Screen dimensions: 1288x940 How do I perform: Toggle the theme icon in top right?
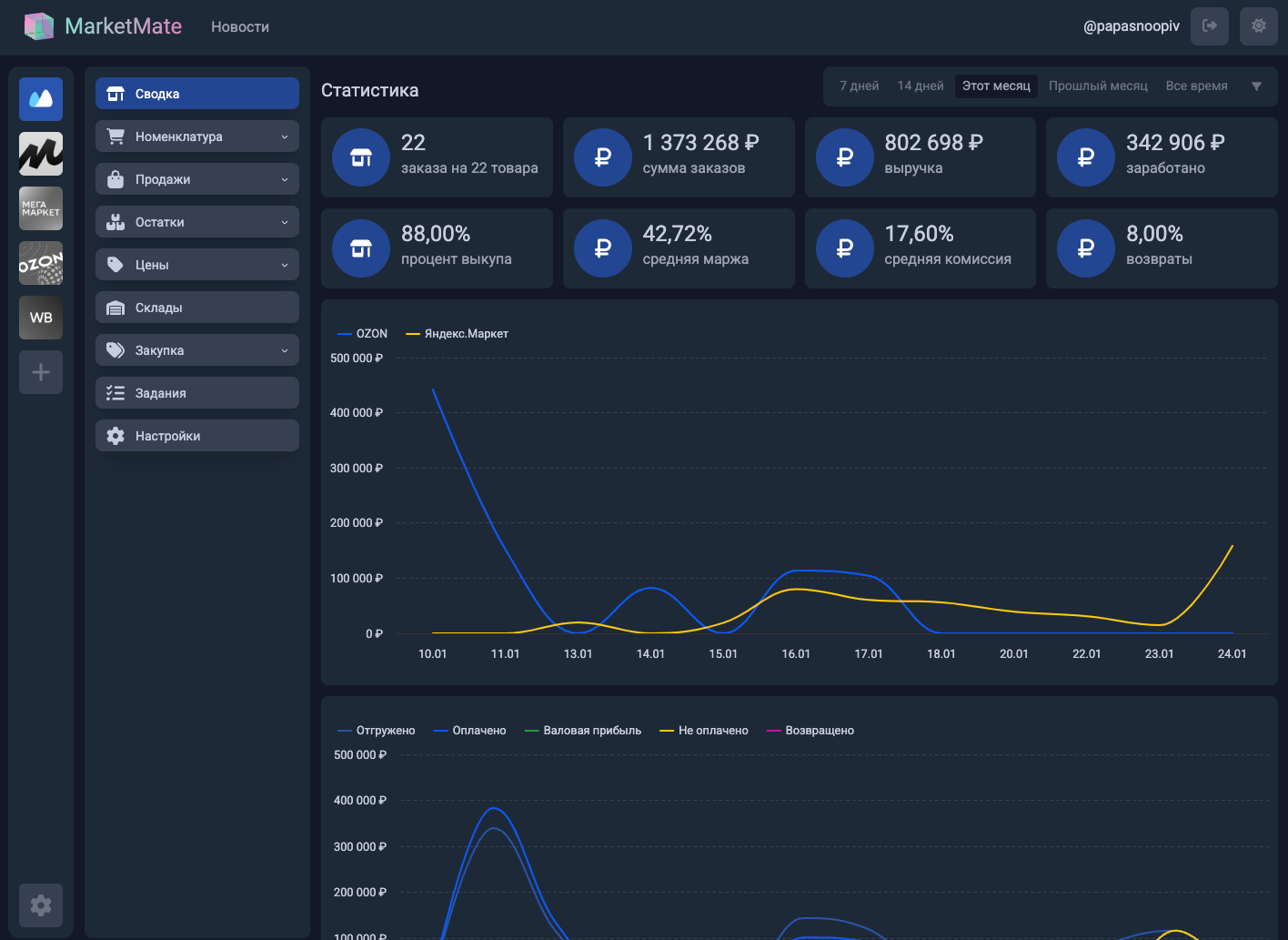pos(1259,26)
